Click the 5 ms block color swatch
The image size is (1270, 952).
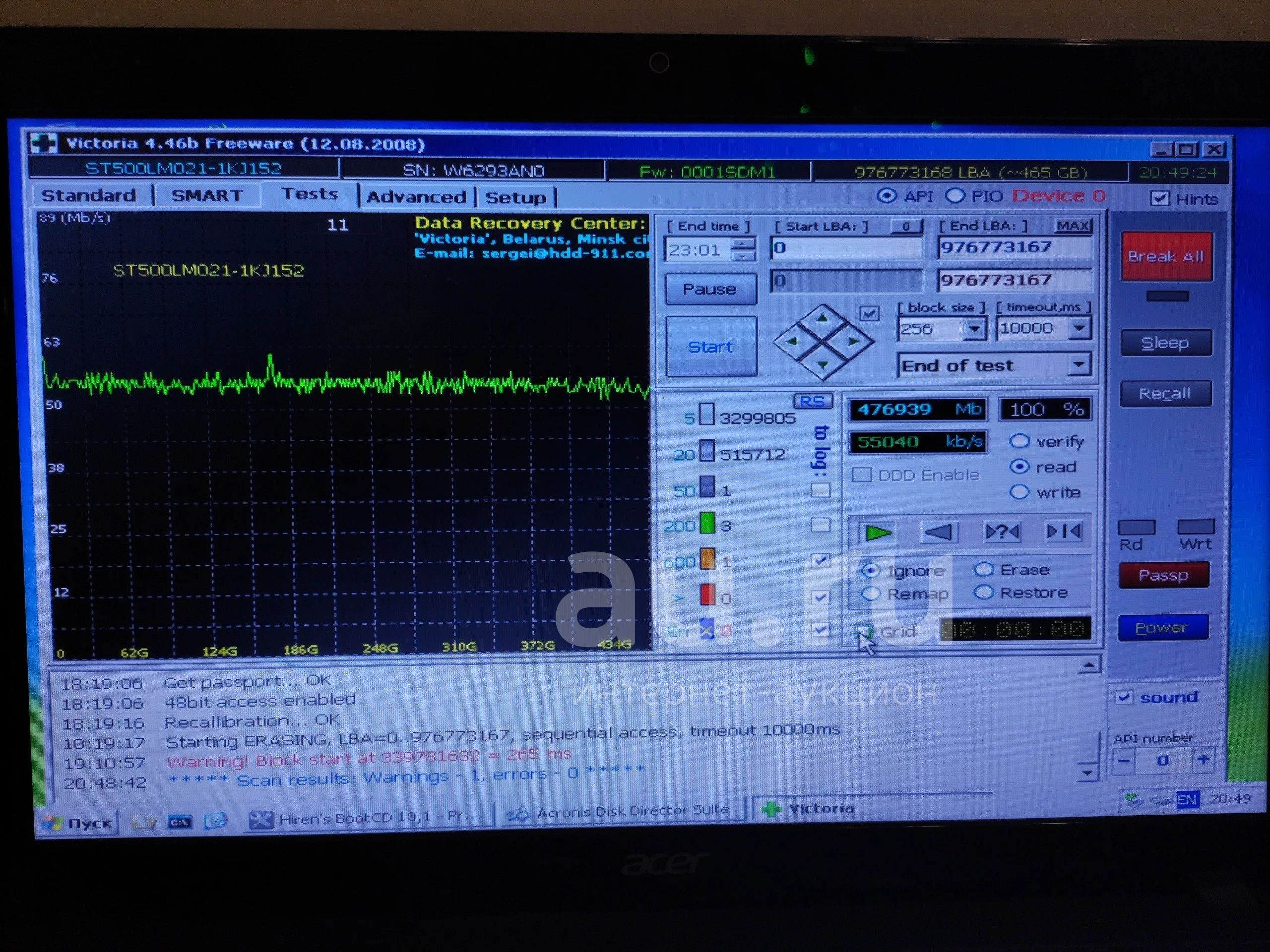pyautogui.click(x=707, y=415)
